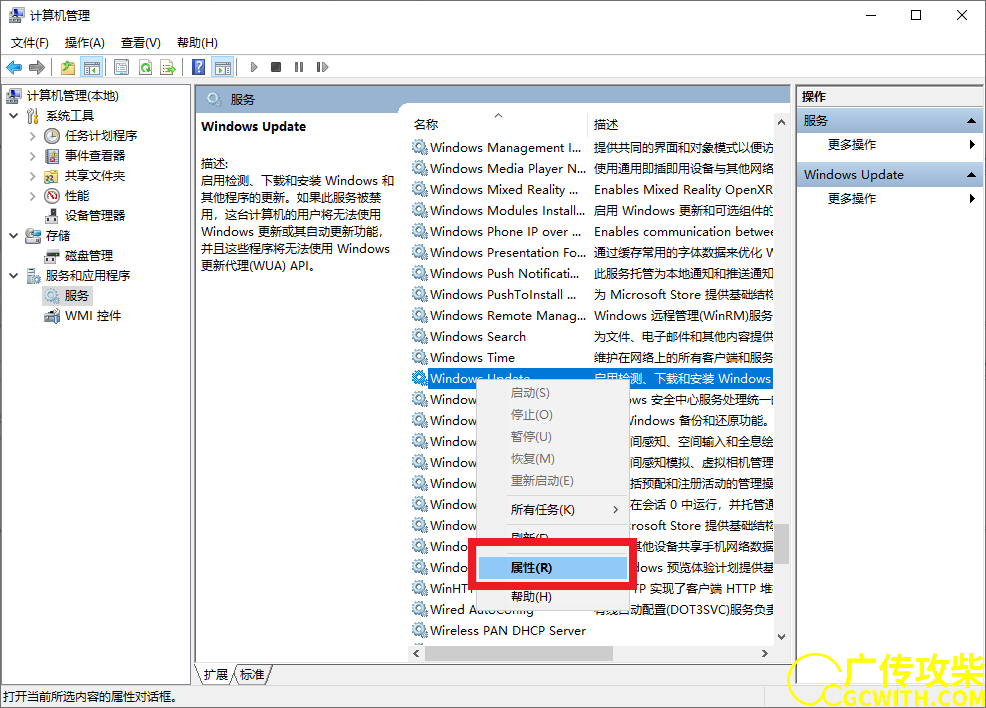Open the Properties sheet toolbar icon
Viewport: 986px width, 708px height.
[x=121, y=67]
